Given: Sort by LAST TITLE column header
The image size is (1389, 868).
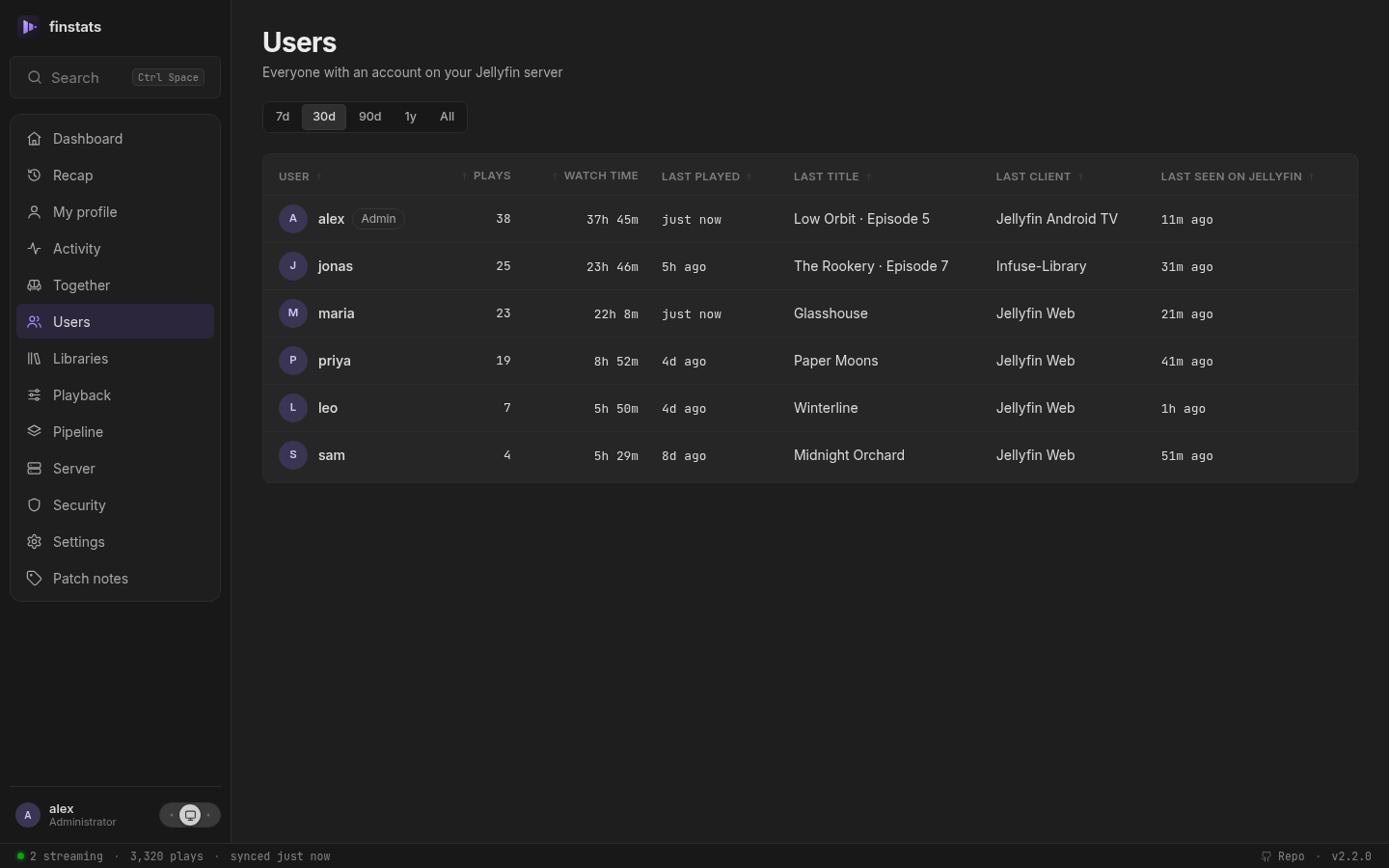Looking at the screenshot, I should pos(832,176).
